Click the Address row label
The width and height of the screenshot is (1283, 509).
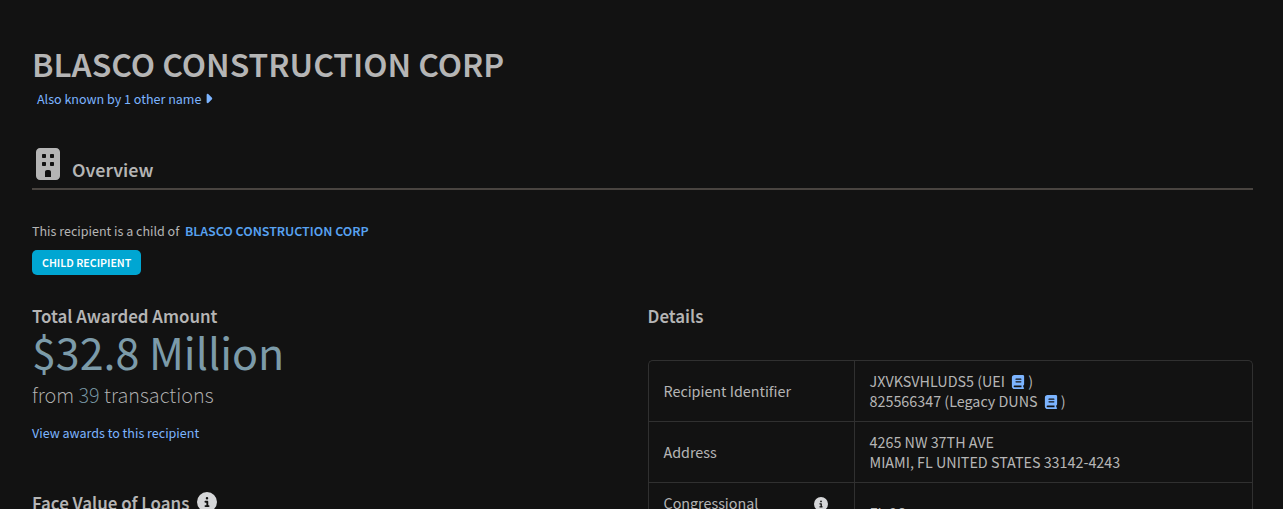690,453
